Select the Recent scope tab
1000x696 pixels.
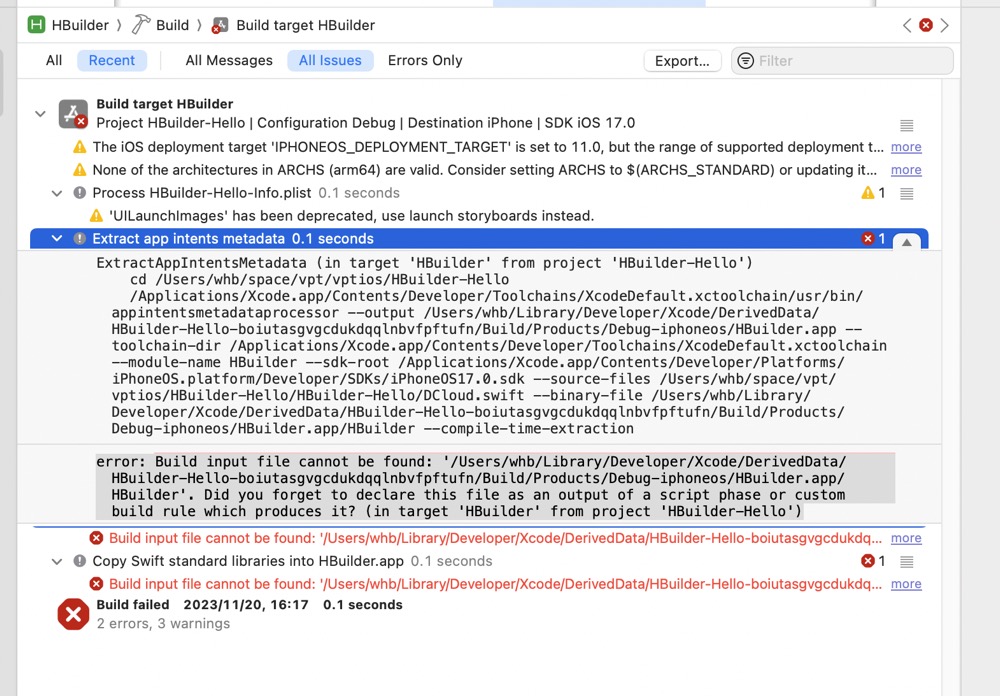click(112, 61)
